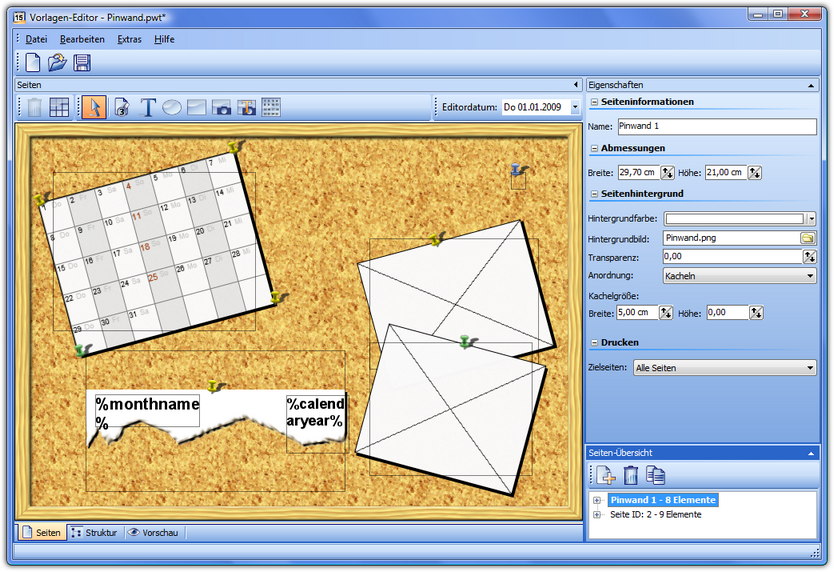Browse for Hintergrundbild with folder button
The width and height of the screenshot is (834, 572).
click(808, 238)
